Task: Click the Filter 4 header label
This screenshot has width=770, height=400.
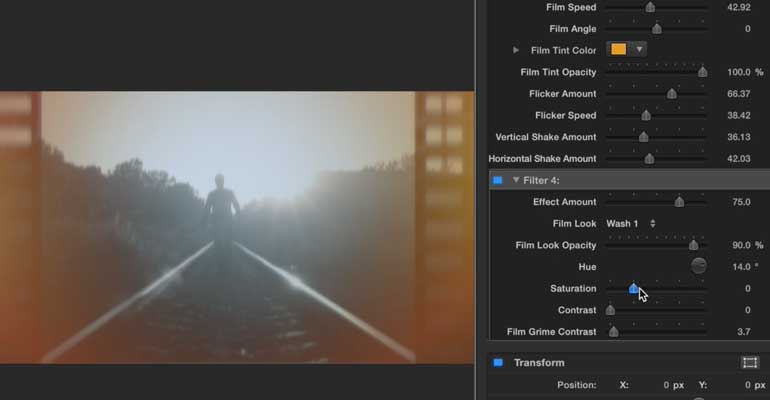Action: 541,180
